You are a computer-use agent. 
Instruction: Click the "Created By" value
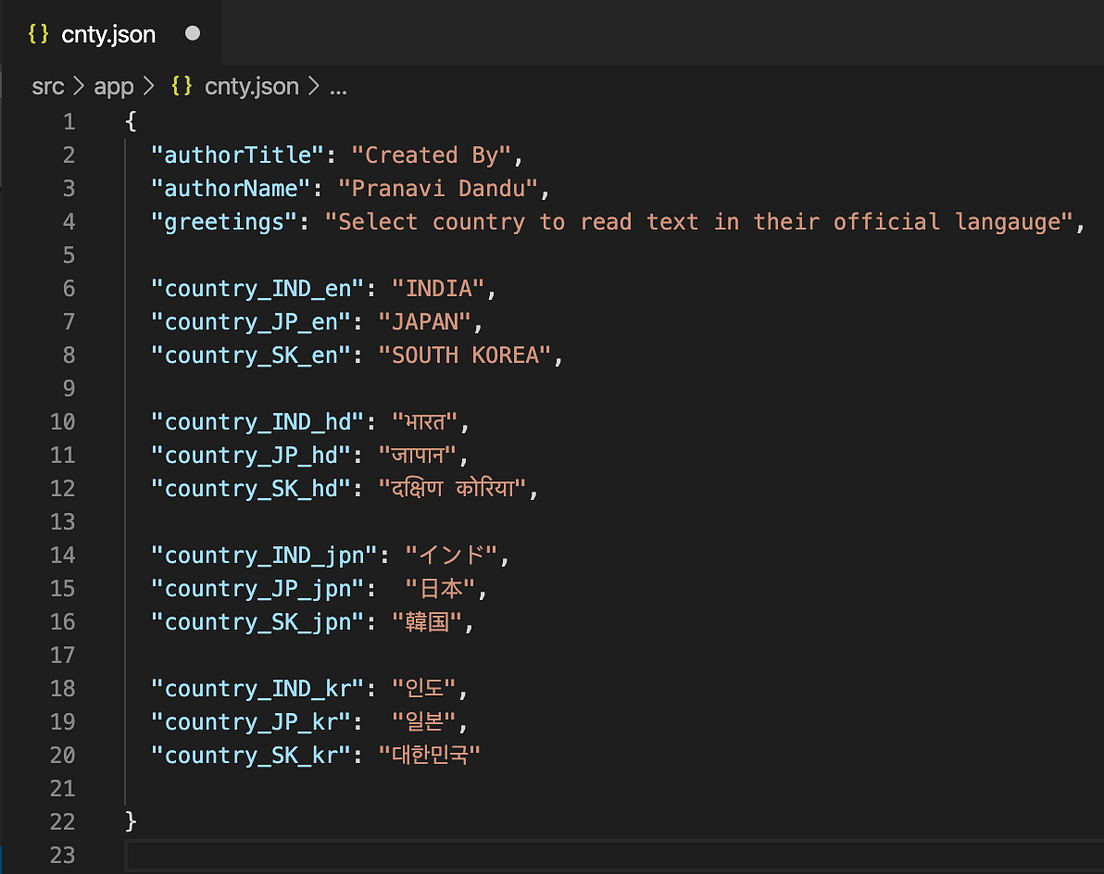point(432,155)
